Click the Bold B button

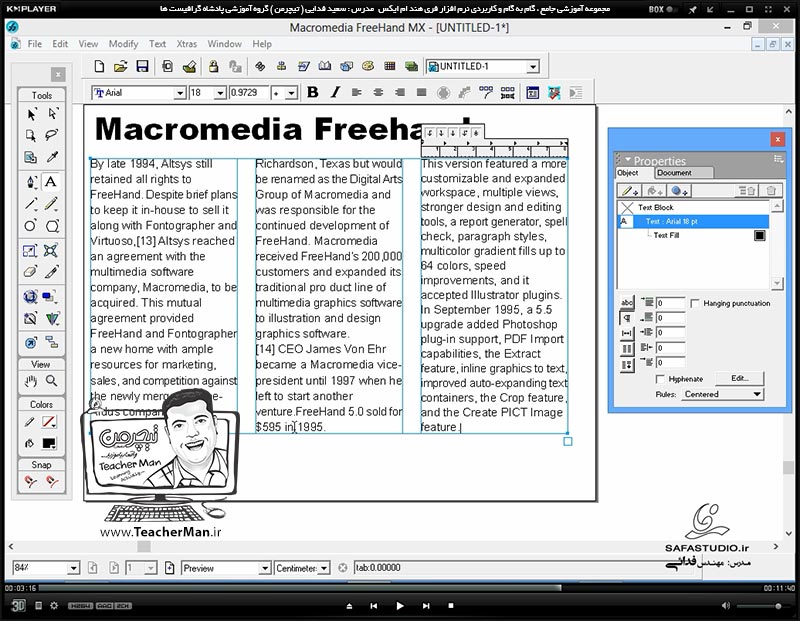313,92
